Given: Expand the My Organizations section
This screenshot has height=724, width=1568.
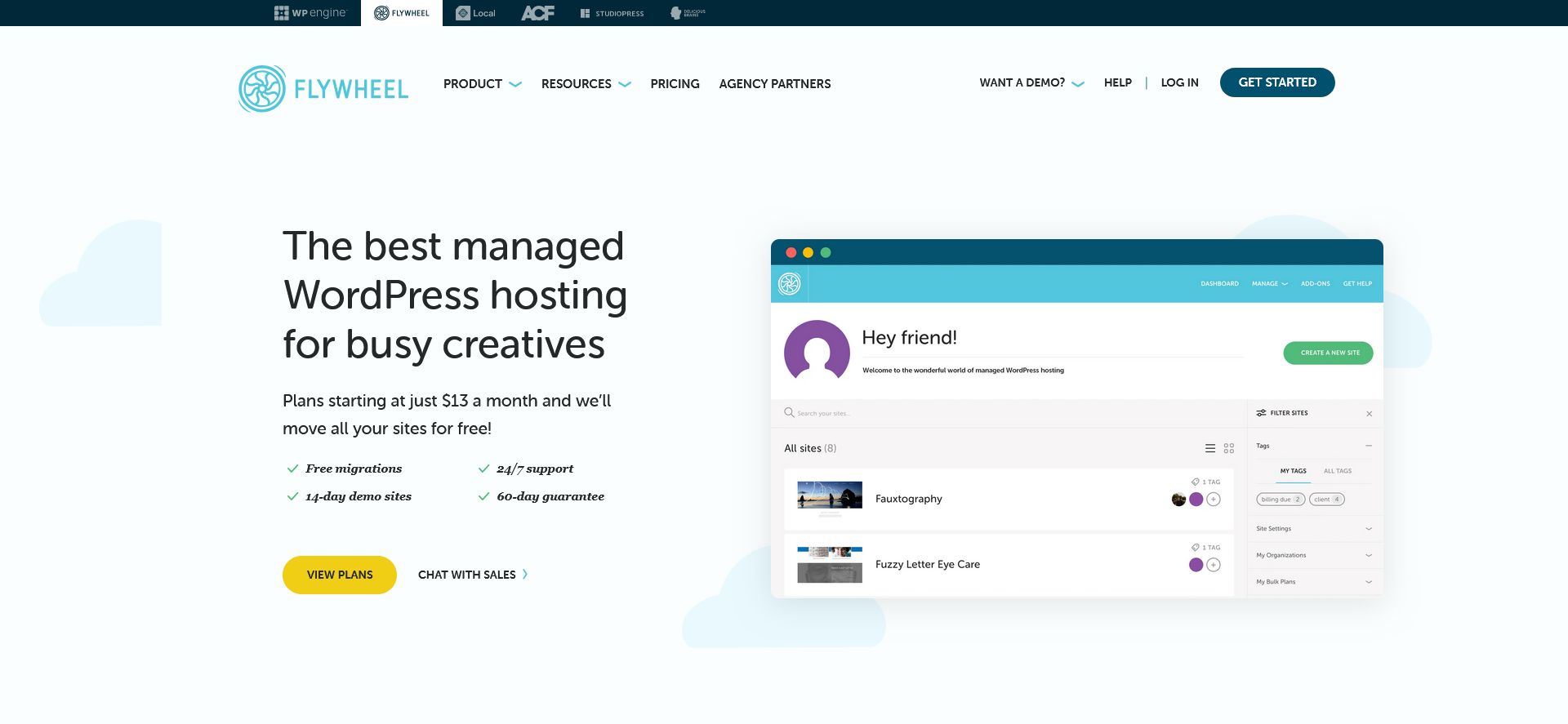Looking at the screenshot, I should click(x=1314, y=555).
